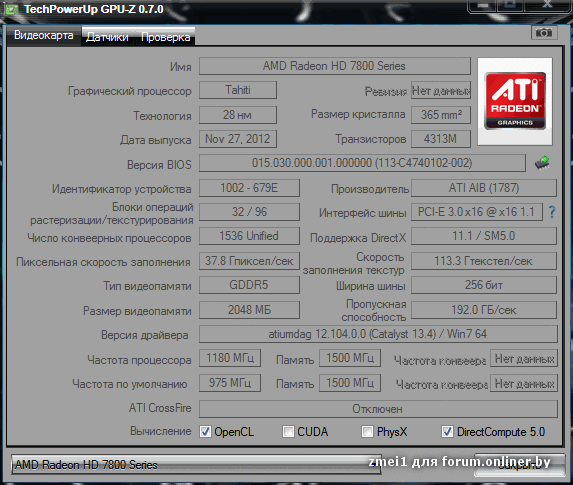The width and height of the screenshot is (573, 485).
Task: Switch to the Видеокарта tab
Action: click(43, 35)
